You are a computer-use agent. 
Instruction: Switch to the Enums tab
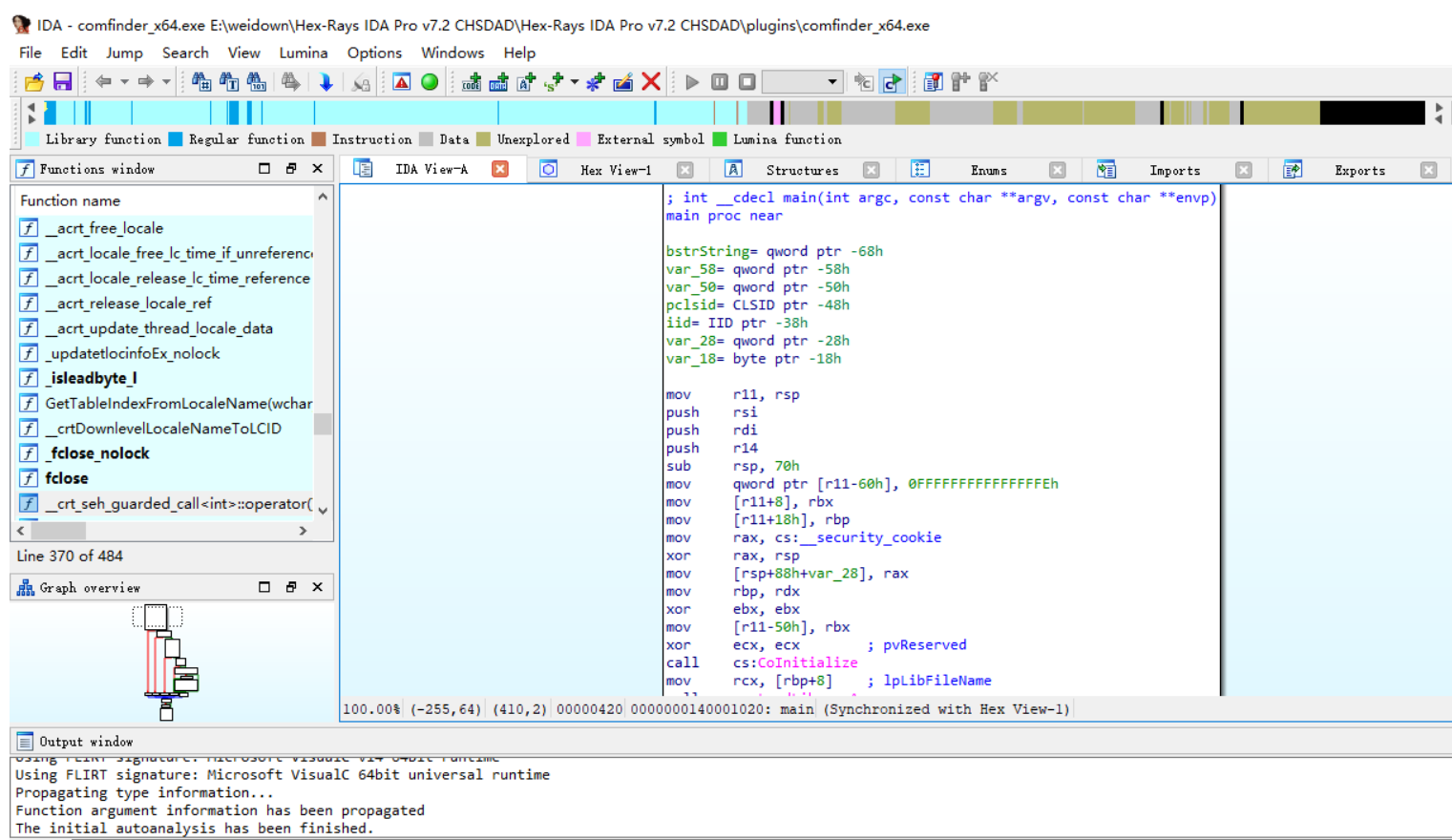point(988,170)
